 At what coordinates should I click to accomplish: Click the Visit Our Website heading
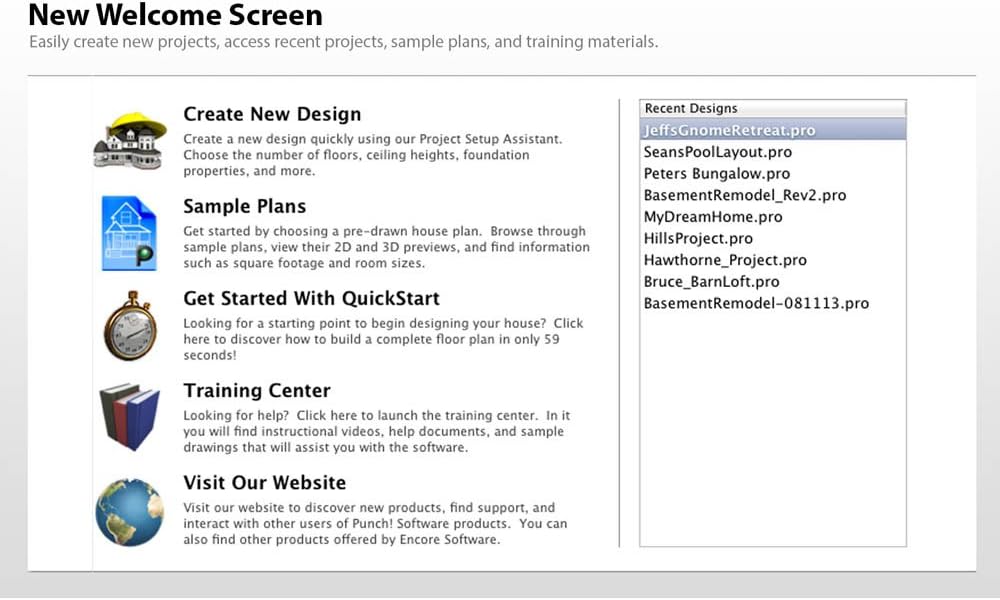[x=264, y=482]
